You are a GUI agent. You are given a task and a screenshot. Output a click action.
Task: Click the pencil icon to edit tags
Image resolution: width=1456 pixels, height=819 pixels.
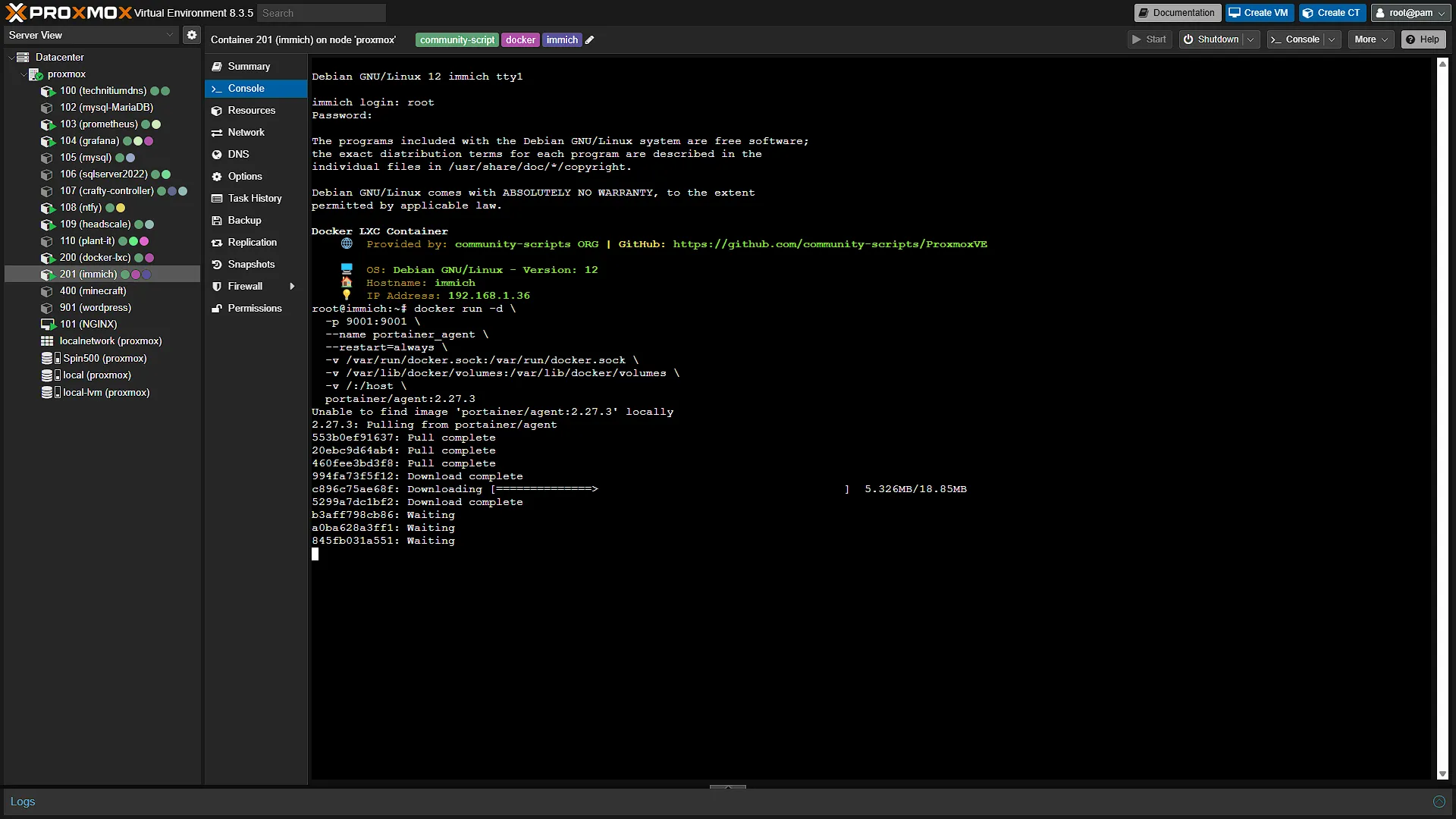coord(590,40)
